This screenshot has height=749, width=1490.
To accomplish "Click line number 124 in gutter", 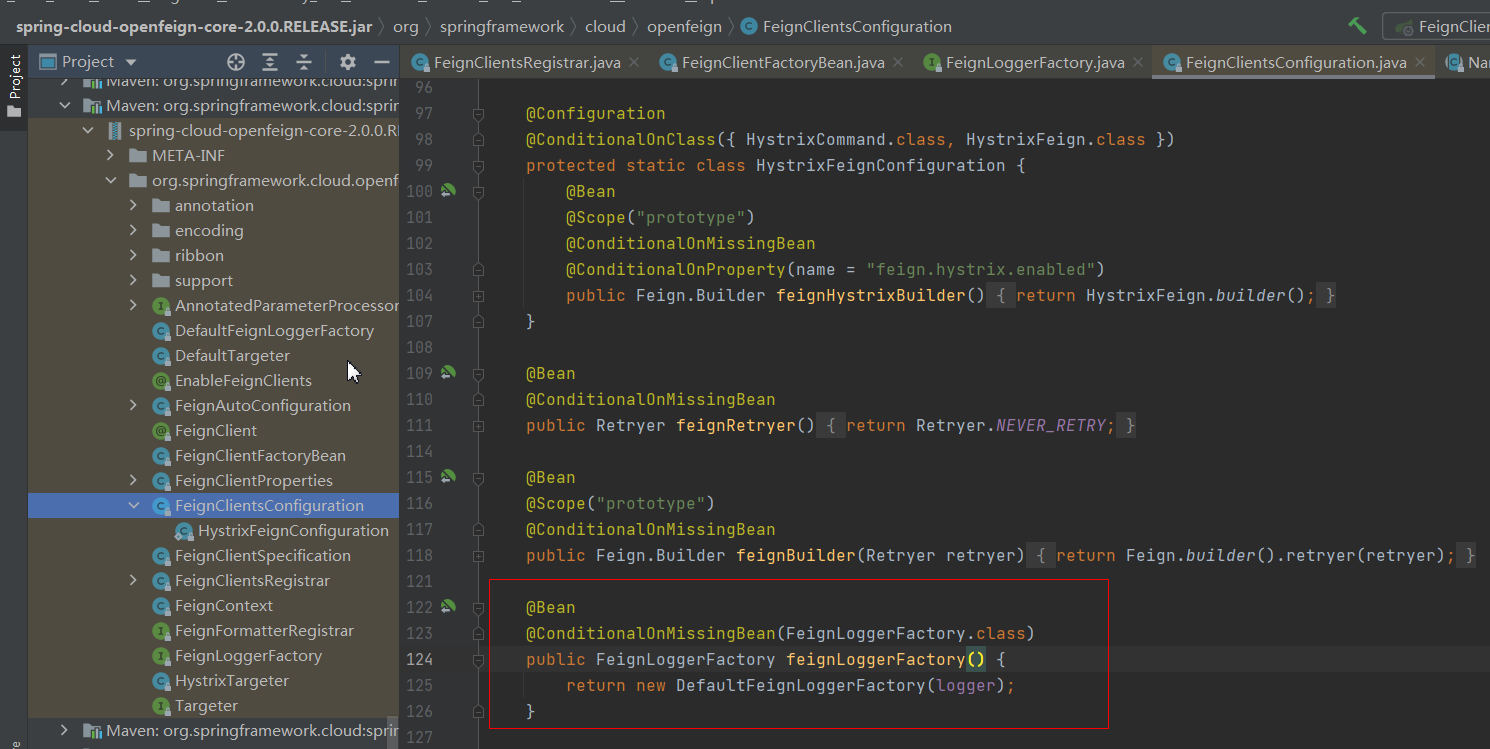I will pos(420,659).
